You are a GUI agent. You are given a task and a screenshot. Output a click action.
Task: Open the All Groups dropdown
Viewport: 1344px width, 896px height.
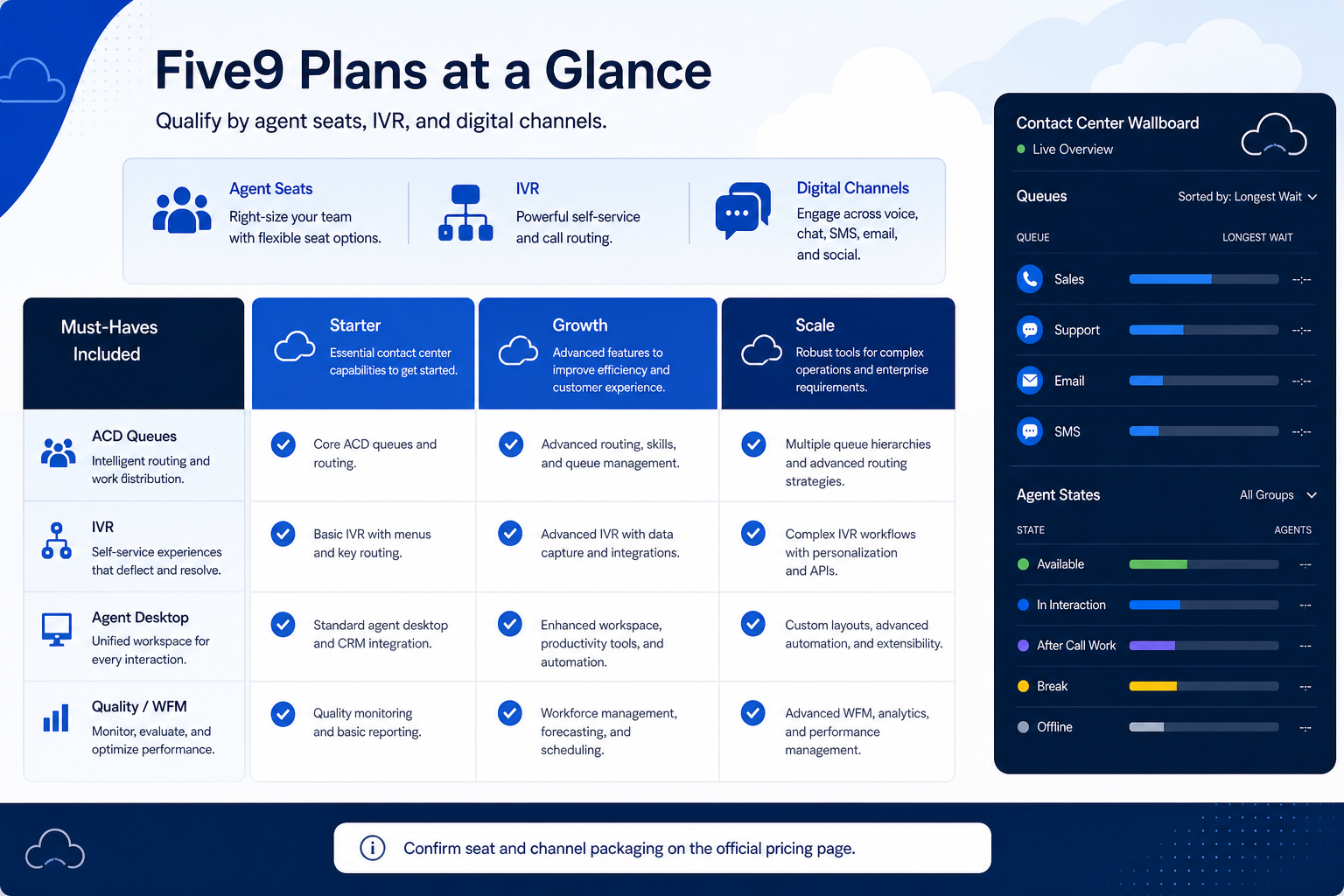[1278, 495]
